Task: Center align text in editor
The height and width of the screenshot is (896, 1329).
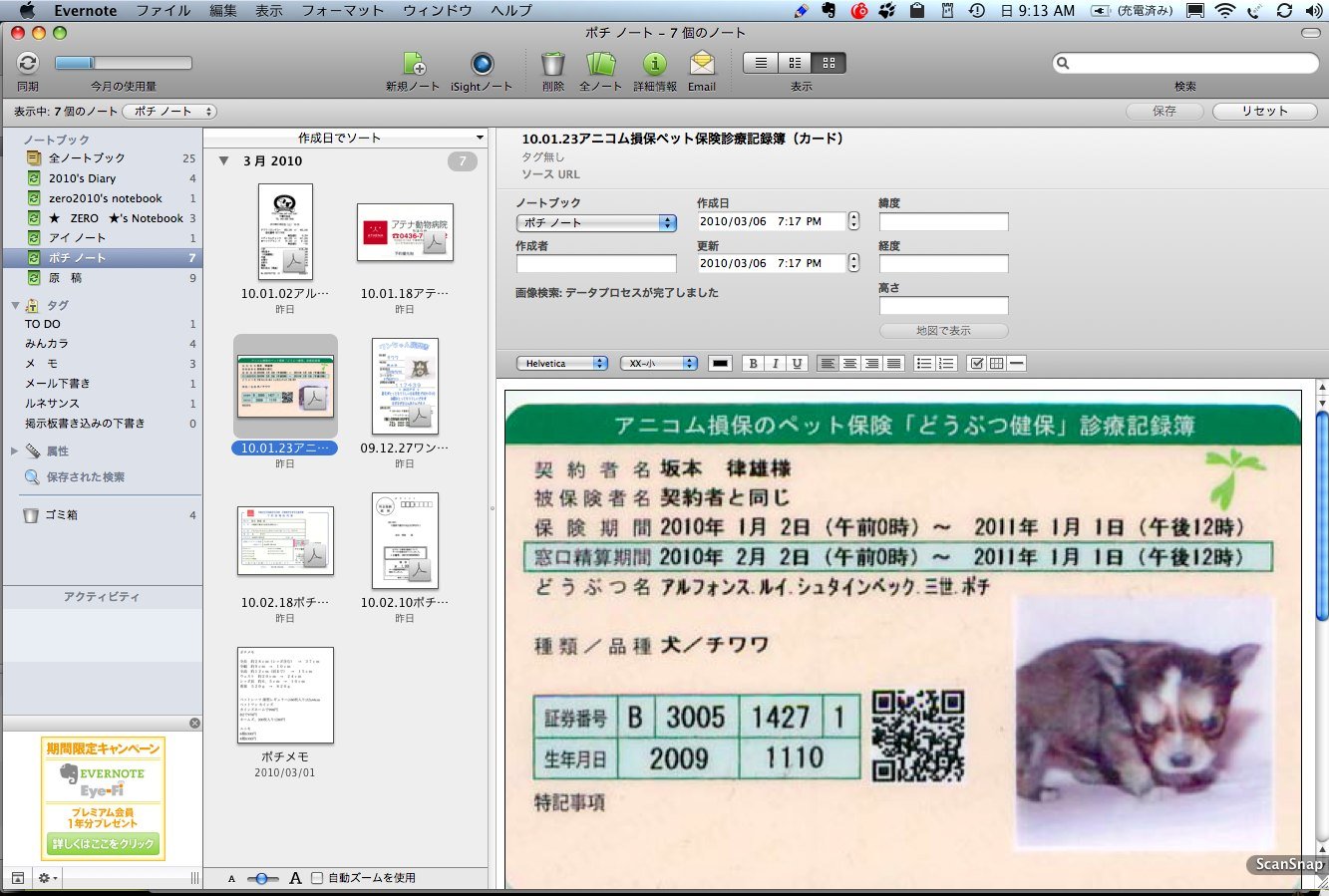Action: [849, 364]
